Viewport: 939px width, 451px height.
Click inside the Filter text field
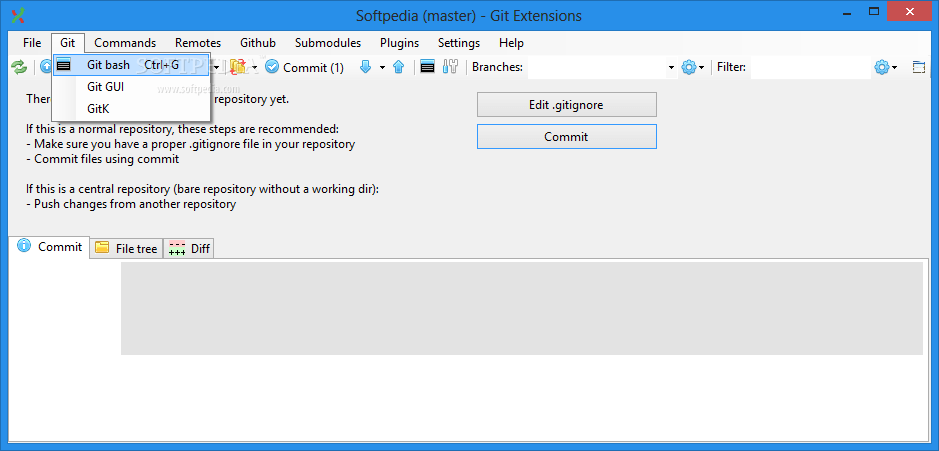pos(808,67)
